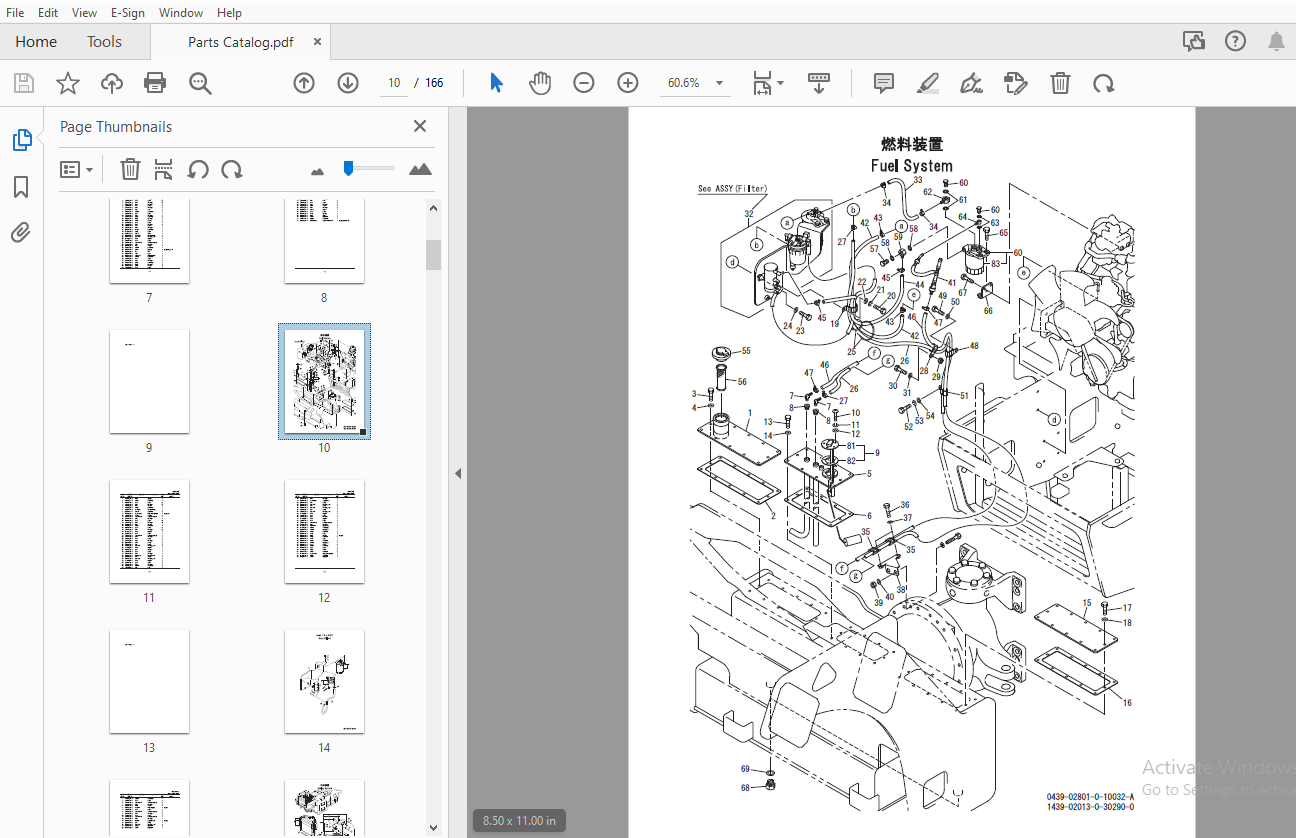Viewport: 1296px width, 838px height.
Task: Enlarge thumbnails with the large mountain icon
Action: coord(421,170)
